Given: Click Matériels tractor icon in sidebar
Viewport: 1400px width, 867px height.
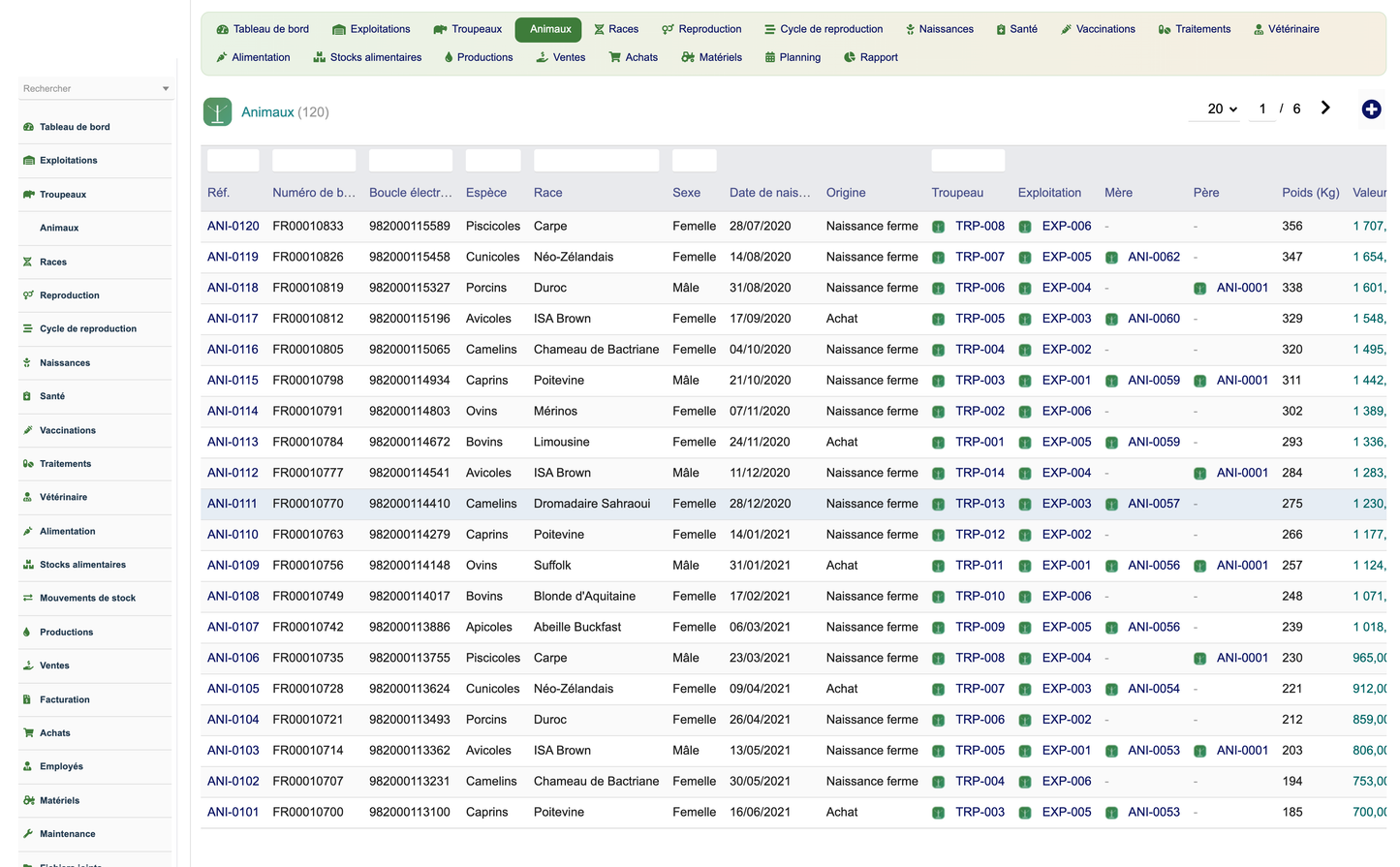Looking at the screenshot, I should [x=28, y=800].
